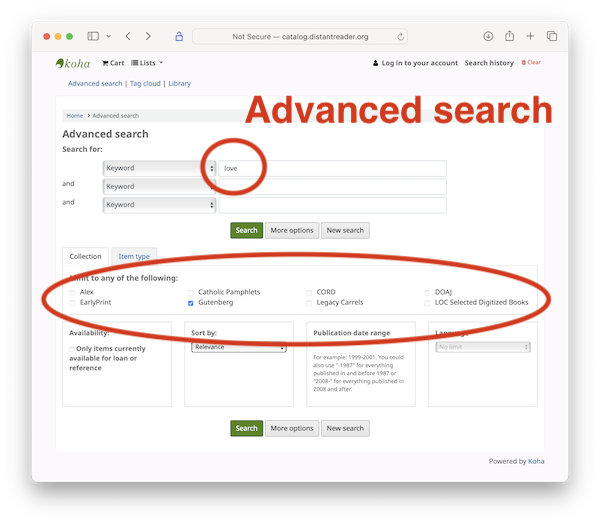The width and height of the screenshot is (600, 524).
Task: Open the Cart icon in navbar
Action: pos(113,63)
